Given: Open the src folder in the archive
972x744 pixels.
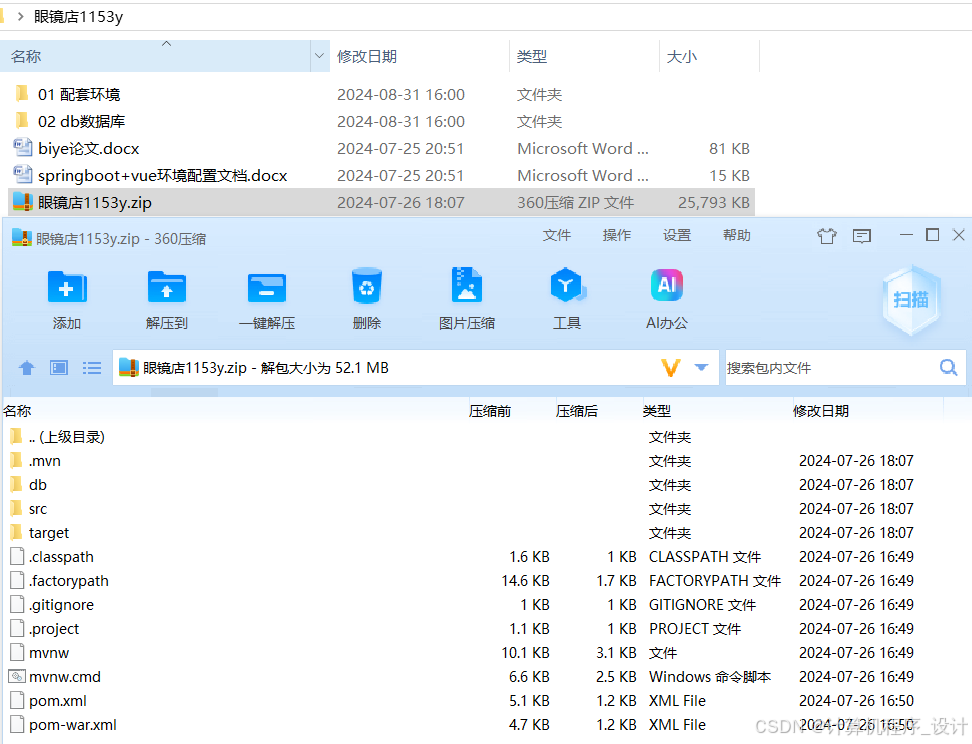Looking at the screenshot, I should [37, 508].
